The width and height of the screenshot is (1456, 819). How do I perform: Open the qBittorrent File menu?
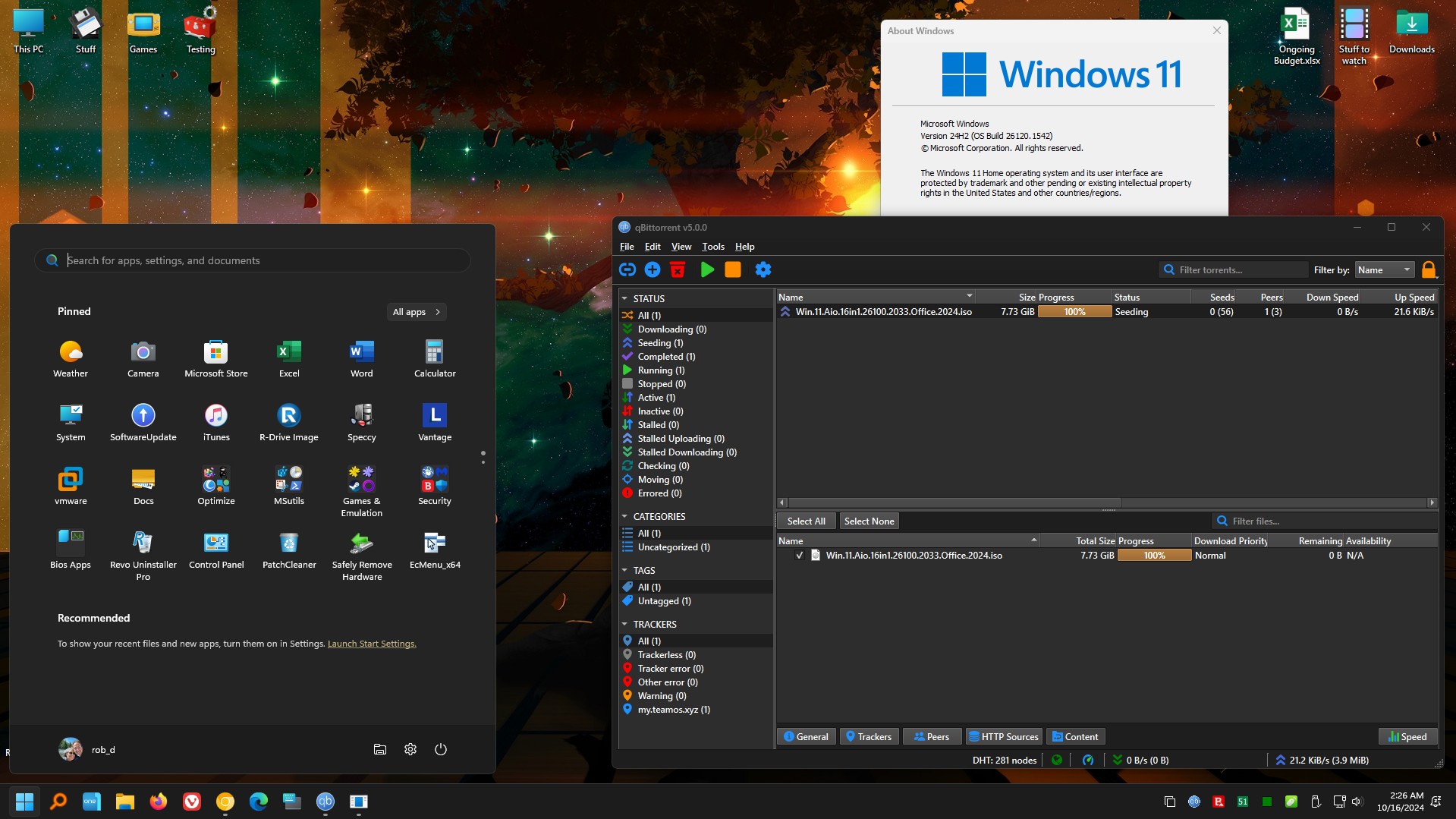(x=627, y=247)
